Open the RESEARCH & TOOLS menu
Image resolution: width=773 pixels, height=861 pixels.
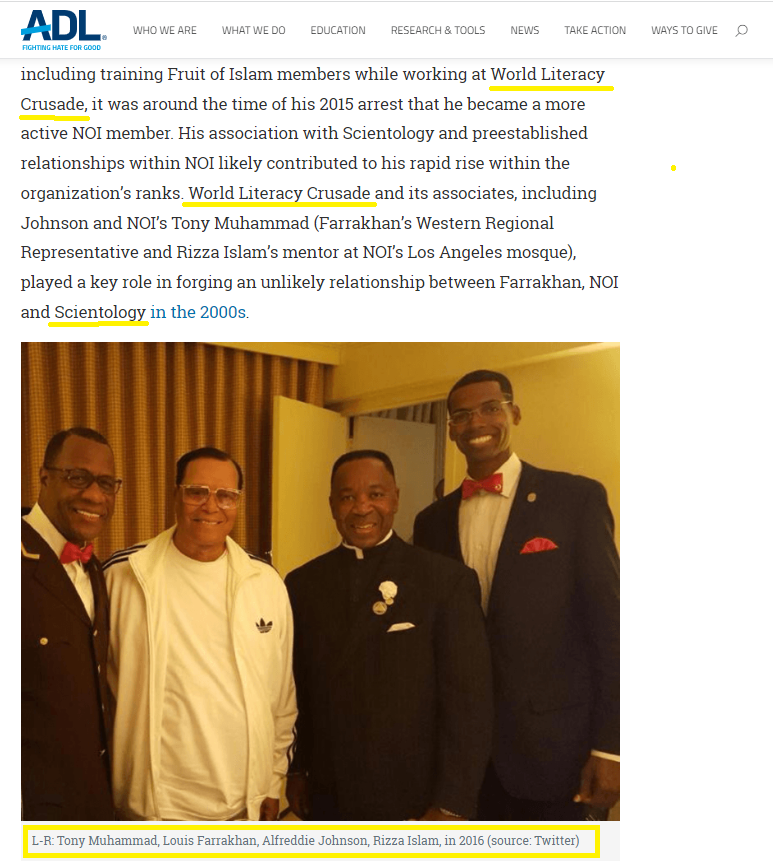pyautogui.click(x=438, y=30)
